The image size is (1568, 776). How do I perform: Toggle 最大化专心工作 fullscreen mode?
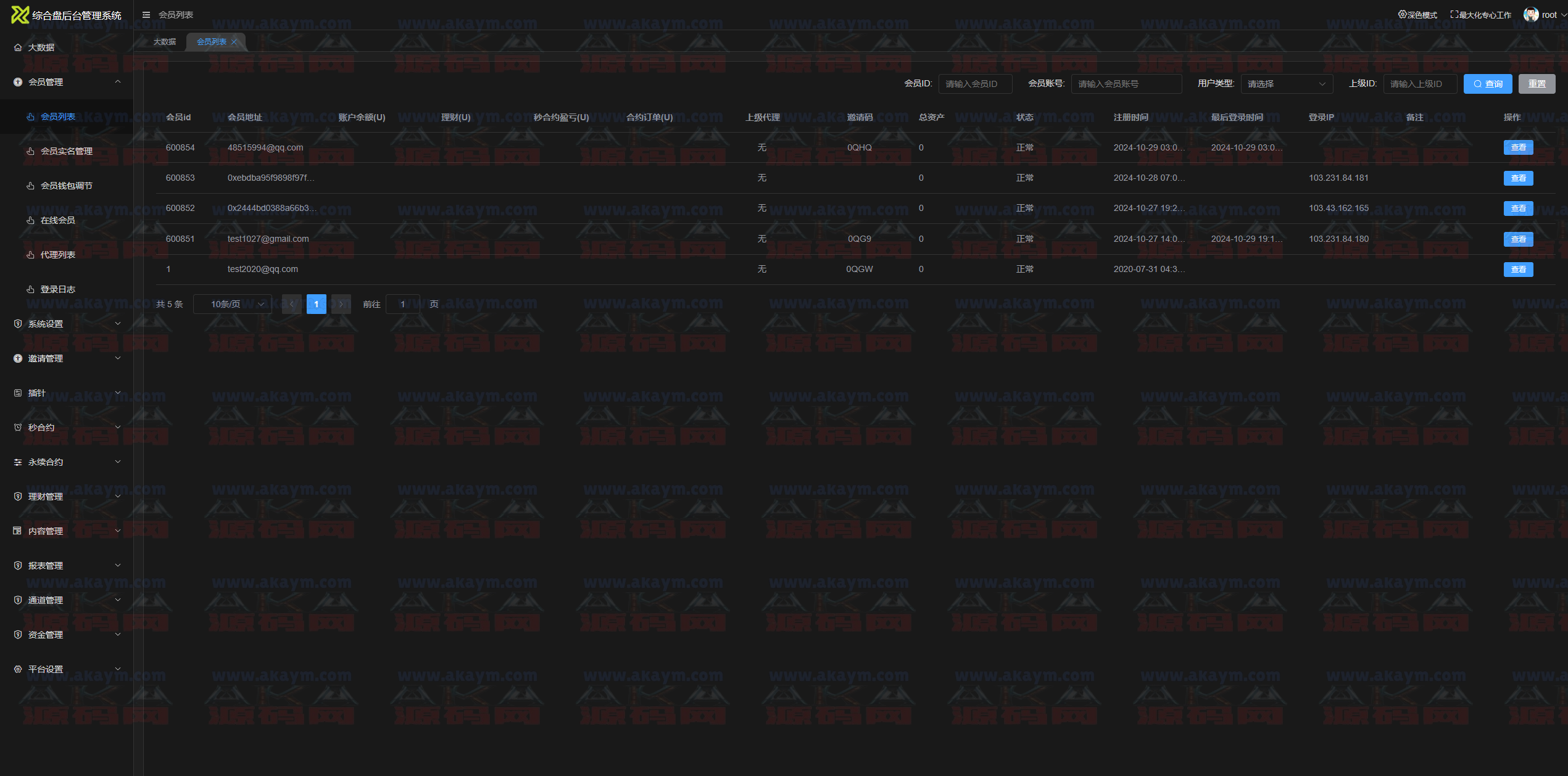(x=1480, y=15)
